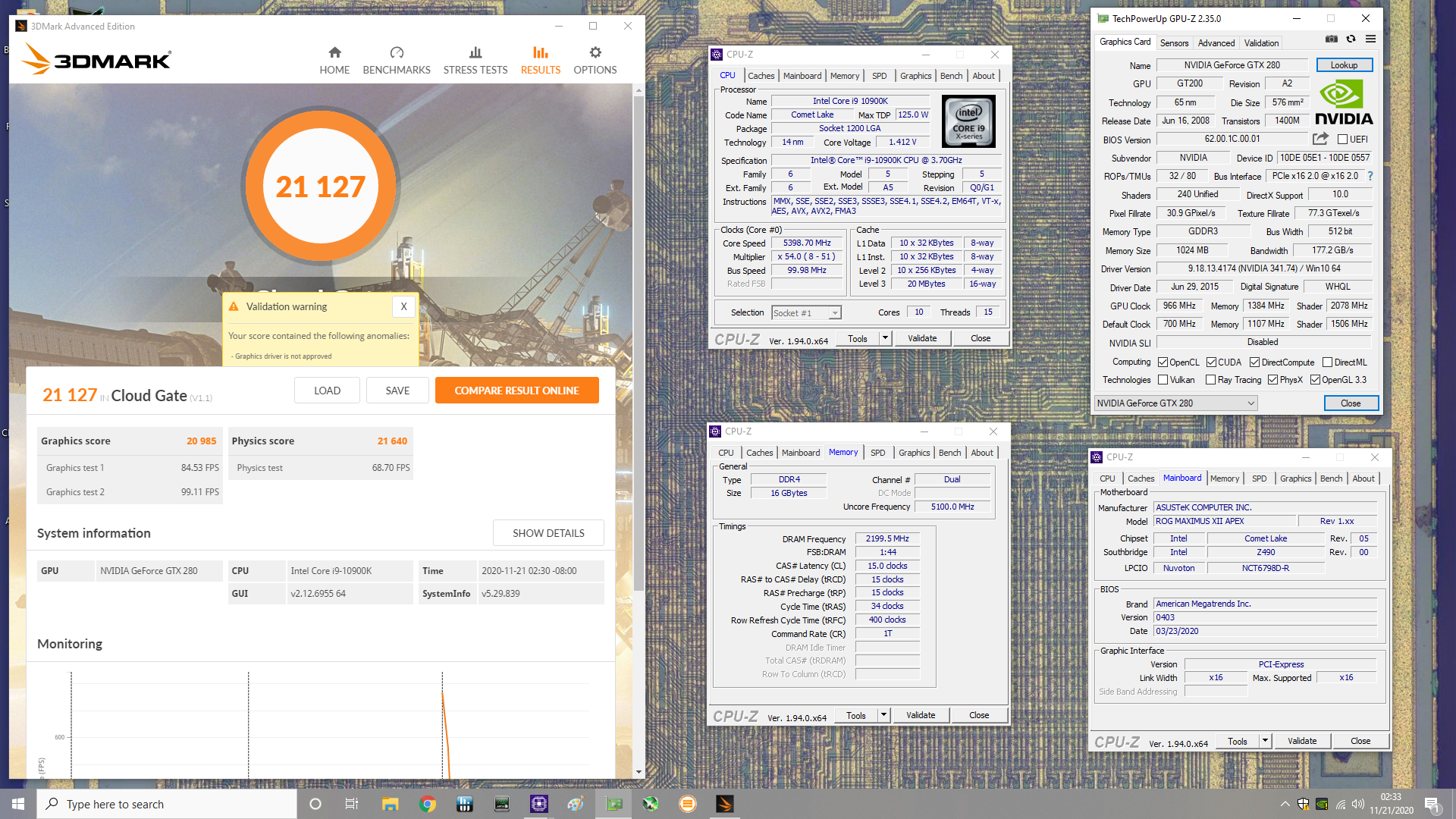The image size is (1456, 819).
Task: Open the Socket #1 selection dropdown
Action: [x=806, y=313]
